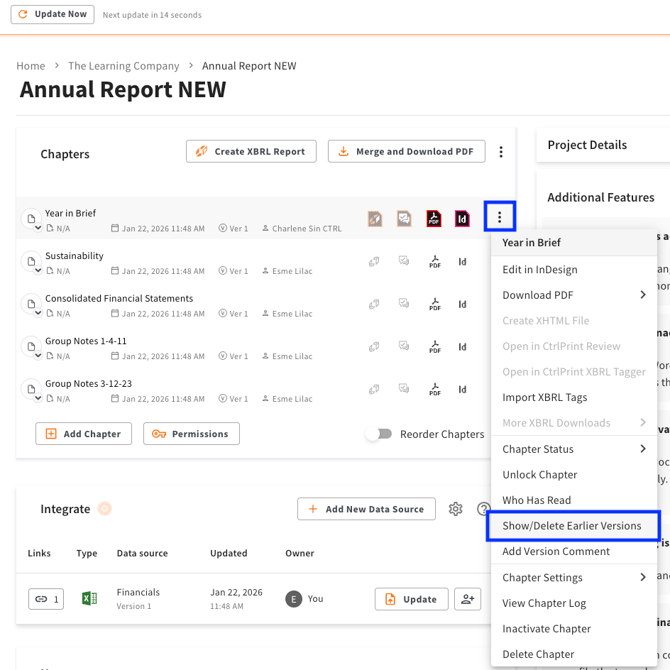Click the Sustainability chapter PDF icon
670x670 pixels.
(434, 262)
